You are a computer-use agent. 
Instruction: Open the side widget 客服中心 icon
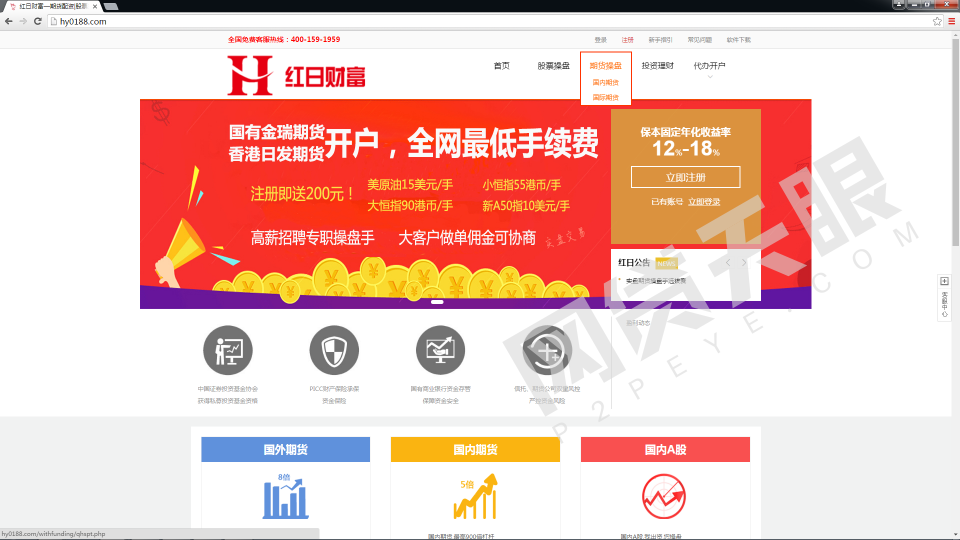tap(944, 281)
